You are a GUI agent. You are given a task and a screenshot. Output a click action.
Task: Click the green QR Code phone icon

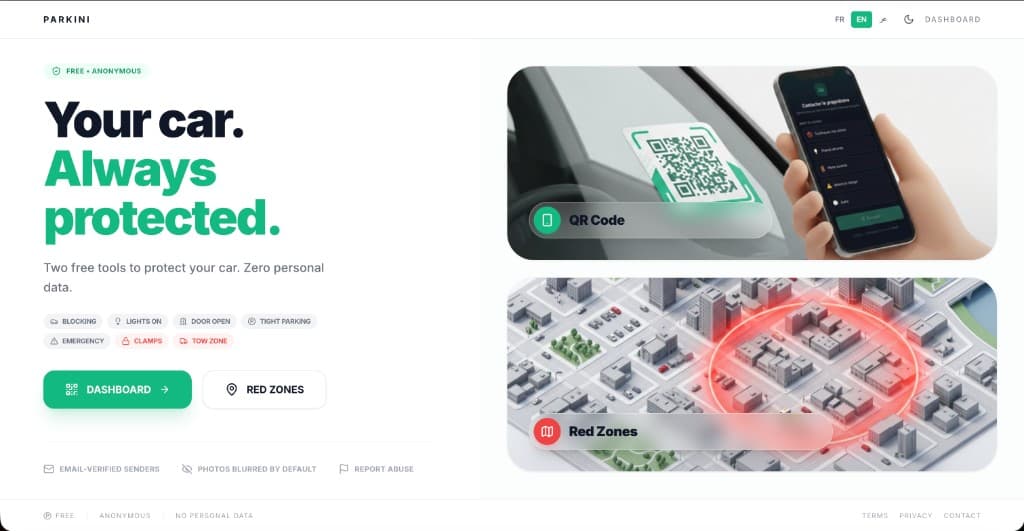click(547, 220)
